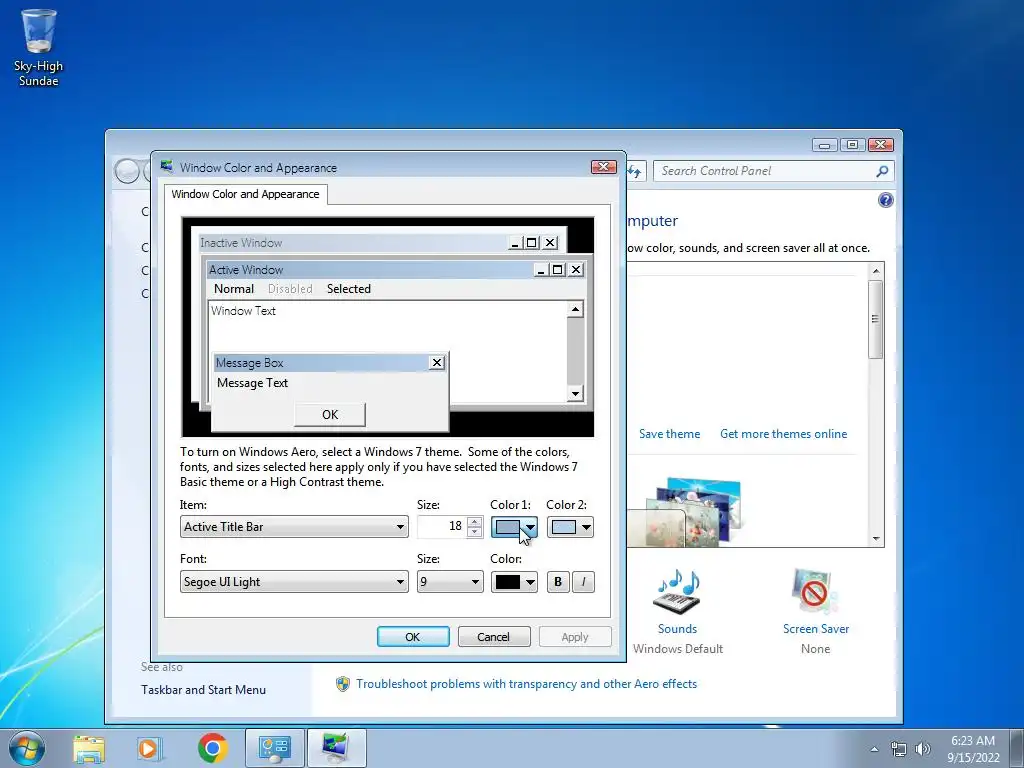Click the shield icon beside Troubleshoot link
The image size is (1024, 768).
[343, 684]
